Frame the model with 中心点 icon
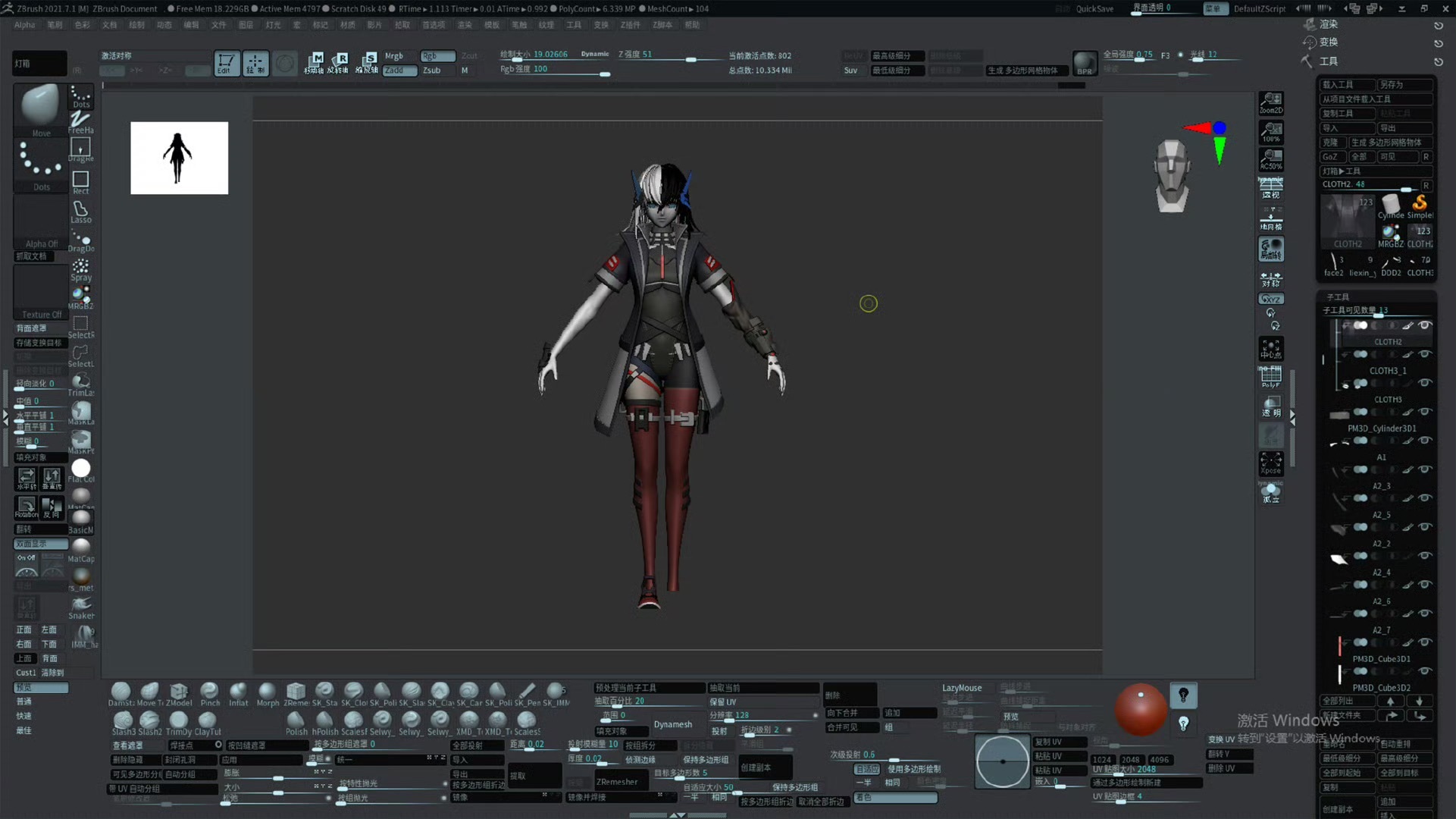The width and height of the screenshot is (1456, 819). [1271, 348]
